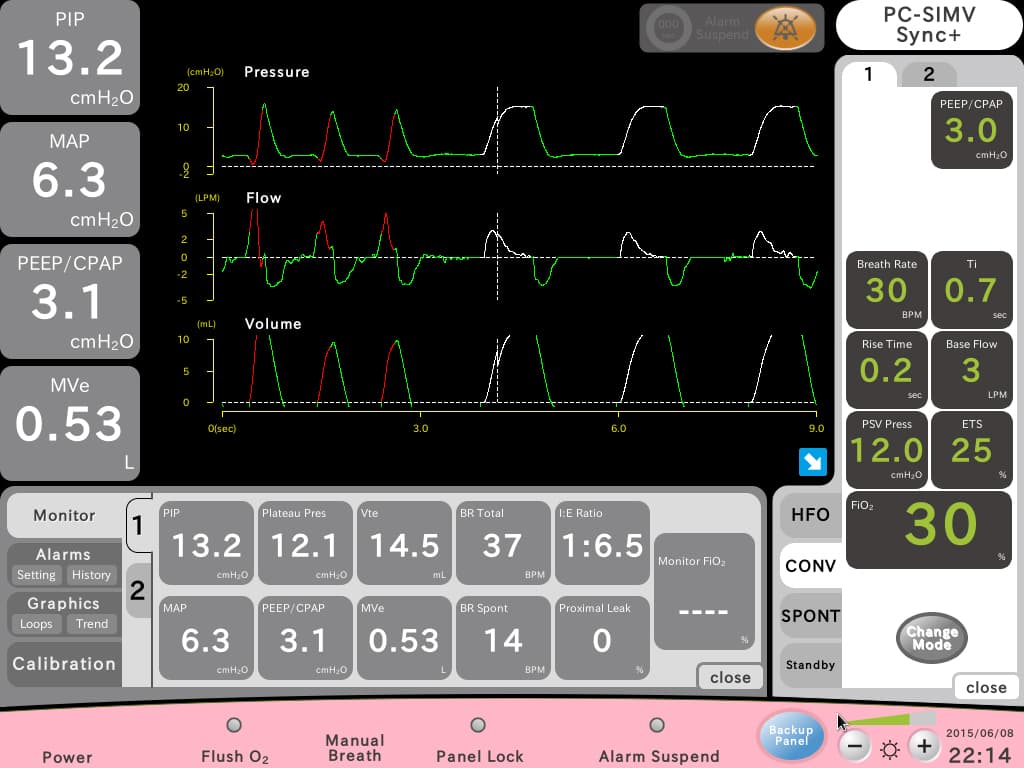Increase brightness with the plus button
The image size is (1024, 768).
923,746
